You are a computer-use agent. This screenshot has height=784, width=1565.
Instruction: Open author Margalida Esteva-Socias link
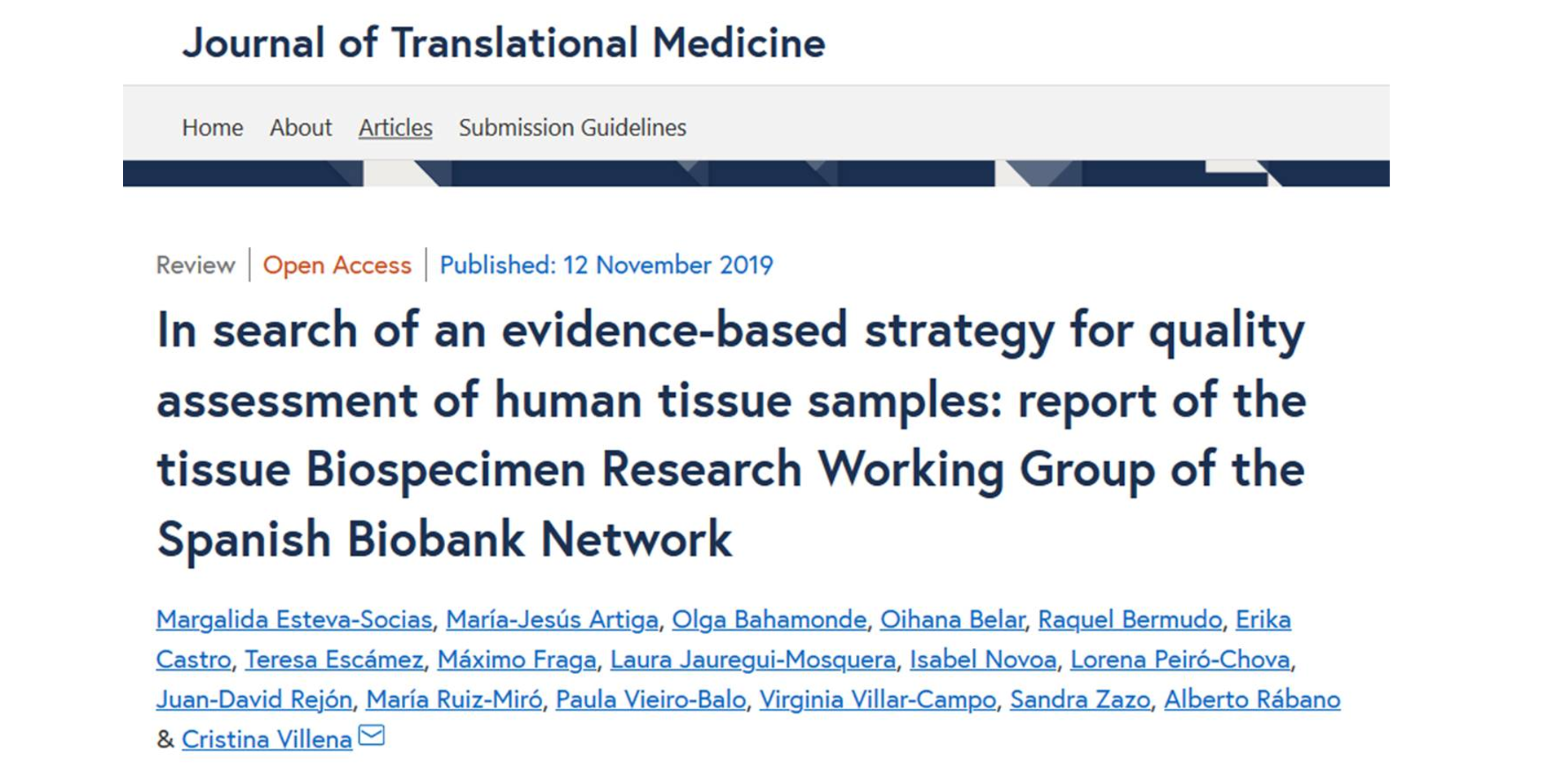coord(294,619)
